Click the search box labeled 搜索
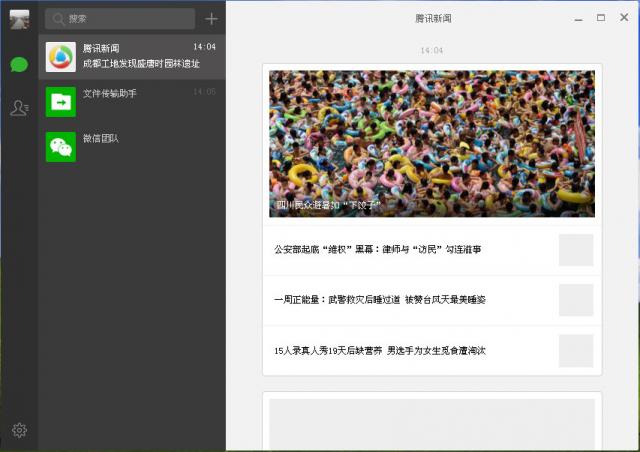640x452 pixels. tap(120, 19)
